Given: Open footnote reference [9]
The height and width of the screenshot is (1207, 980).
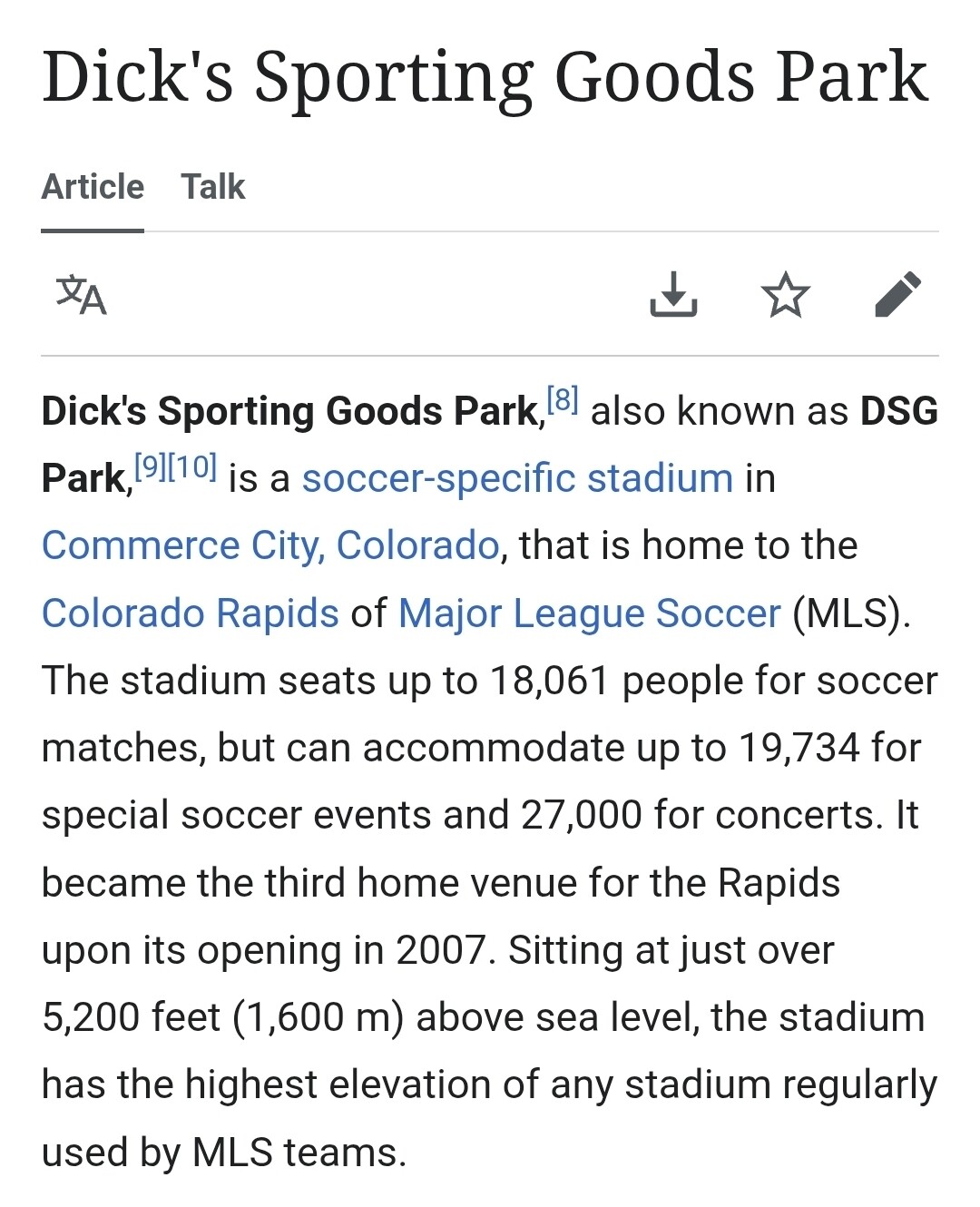Looking at the screenshot, I should click(150, 466).
